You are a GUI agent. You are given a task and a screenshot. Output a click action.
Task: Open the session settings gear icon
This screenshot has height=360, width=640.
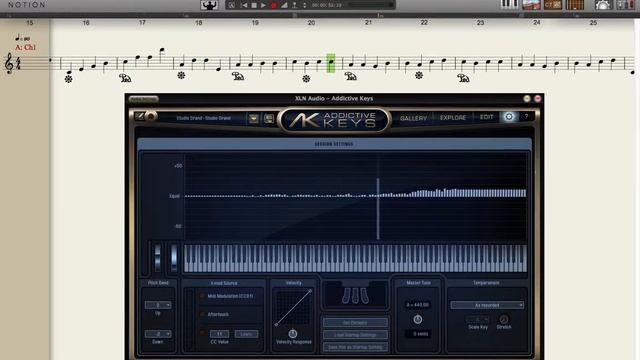[509, 117]
